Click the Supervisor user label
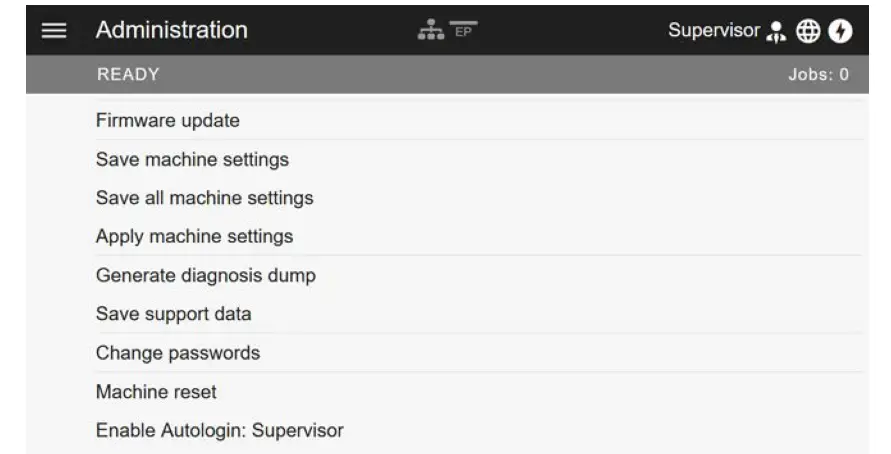Viewport: 891px width, 454px height. [x=713, y=31]
